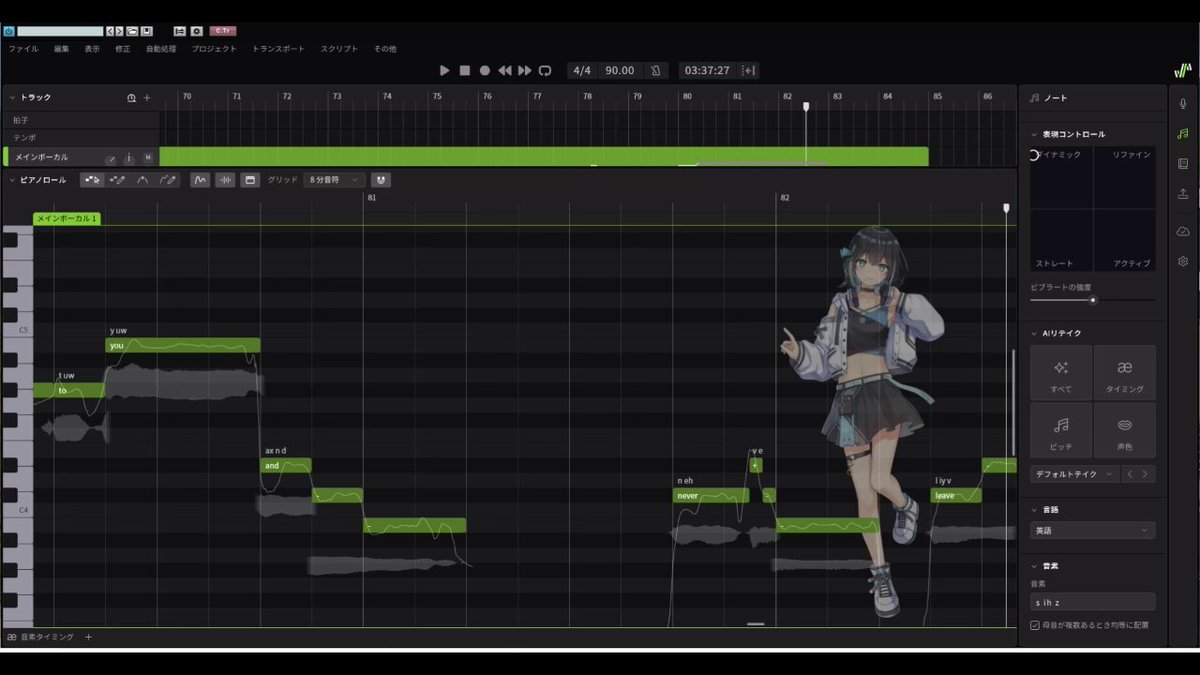This screenshot has width=1200, height=675.
Task: Click the メインボーカル 1 group label
Action: point(67,218)
